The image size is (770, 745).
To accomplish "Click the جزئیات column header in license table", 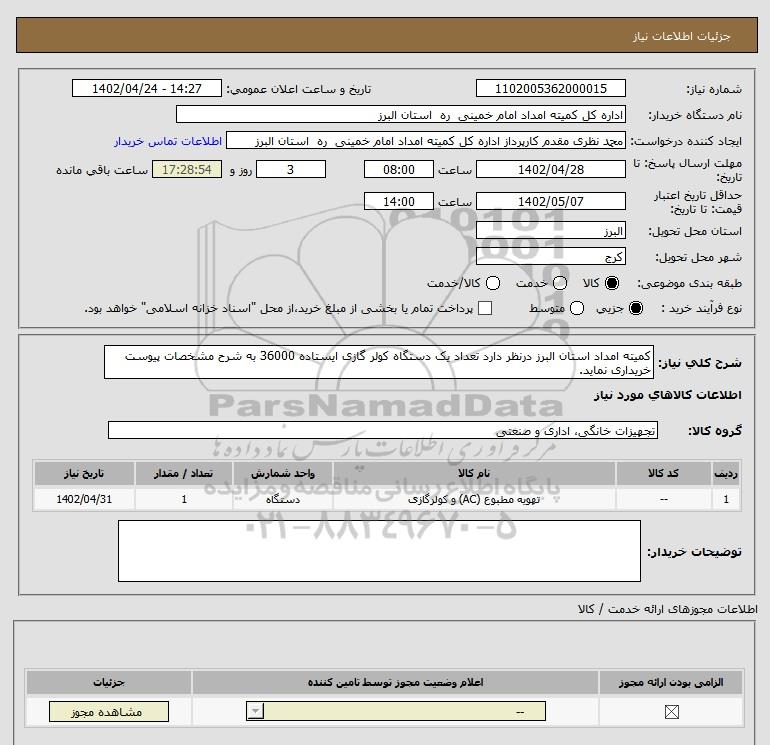I will [x=109, y=682].
